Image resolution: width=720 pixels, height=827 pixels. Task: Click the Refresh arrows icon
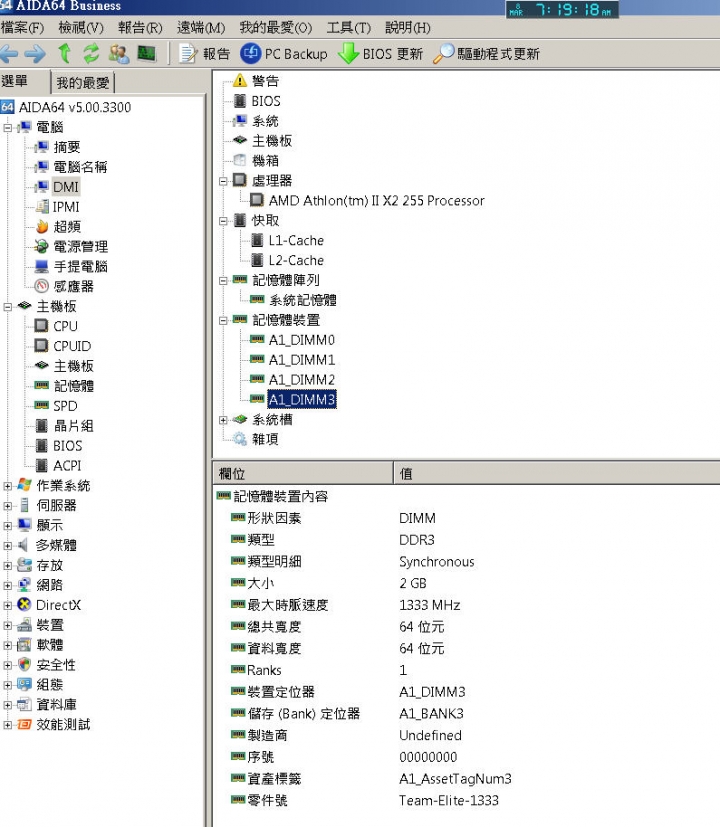point(91,53)
